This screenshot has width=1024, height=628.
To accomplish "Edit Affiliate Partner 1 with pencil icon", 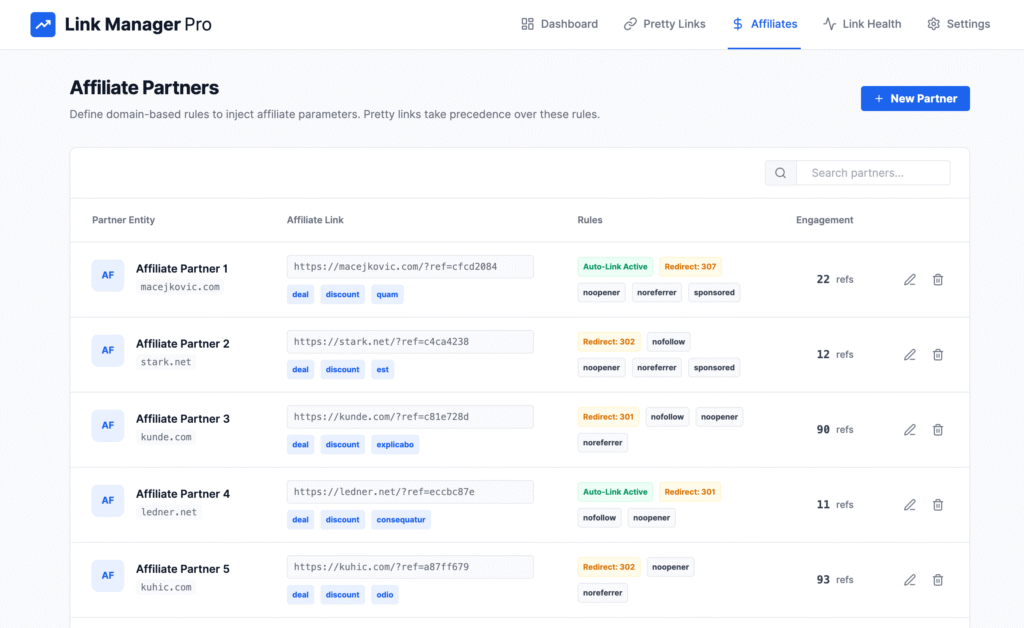I will [x=910, y=280].
